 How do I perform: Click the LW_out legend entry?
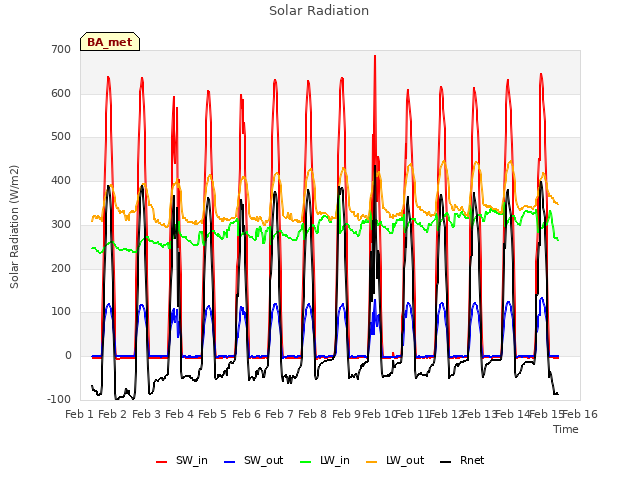pos(395,460)
